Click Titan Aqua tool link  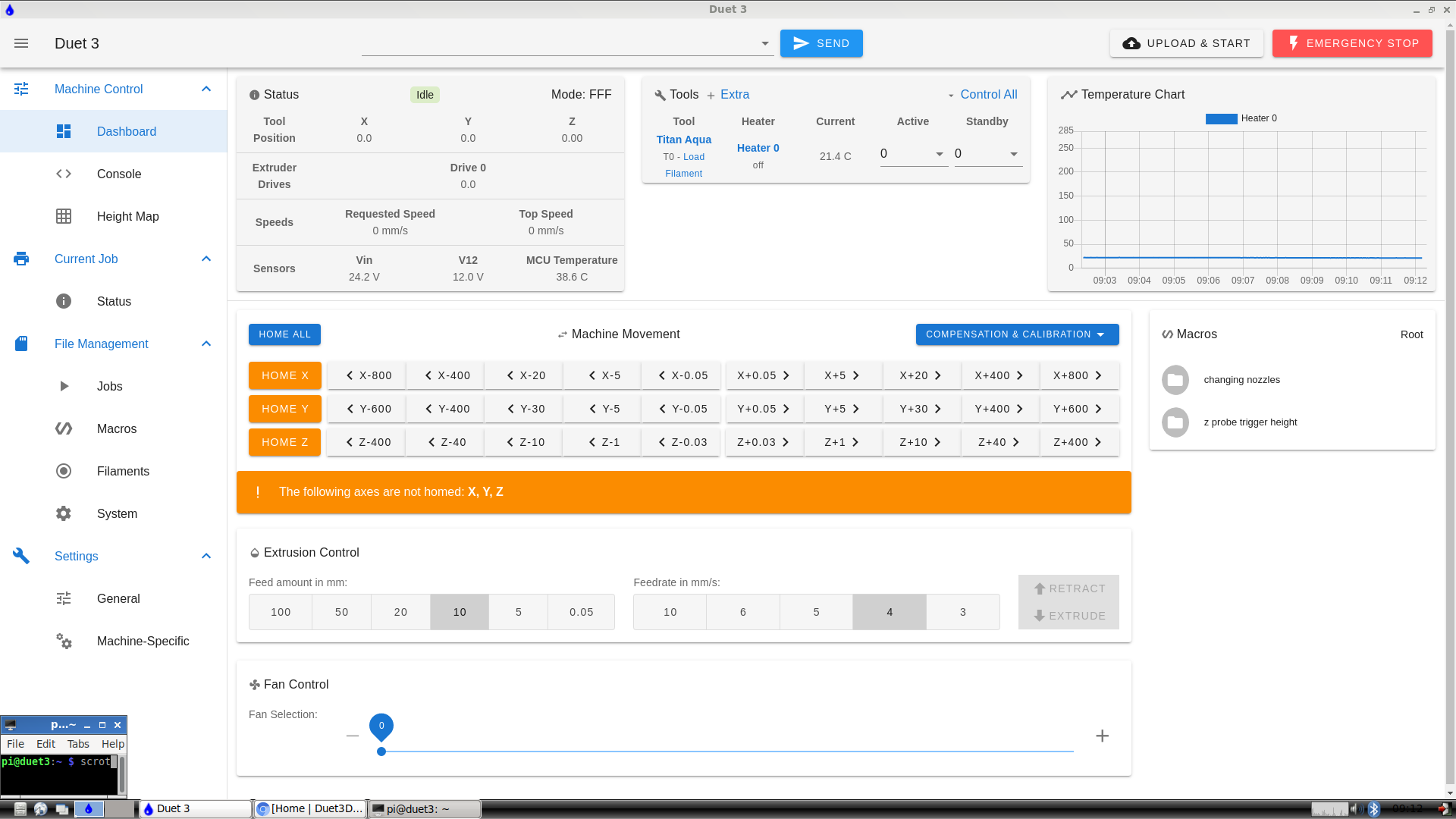(684, 140)
